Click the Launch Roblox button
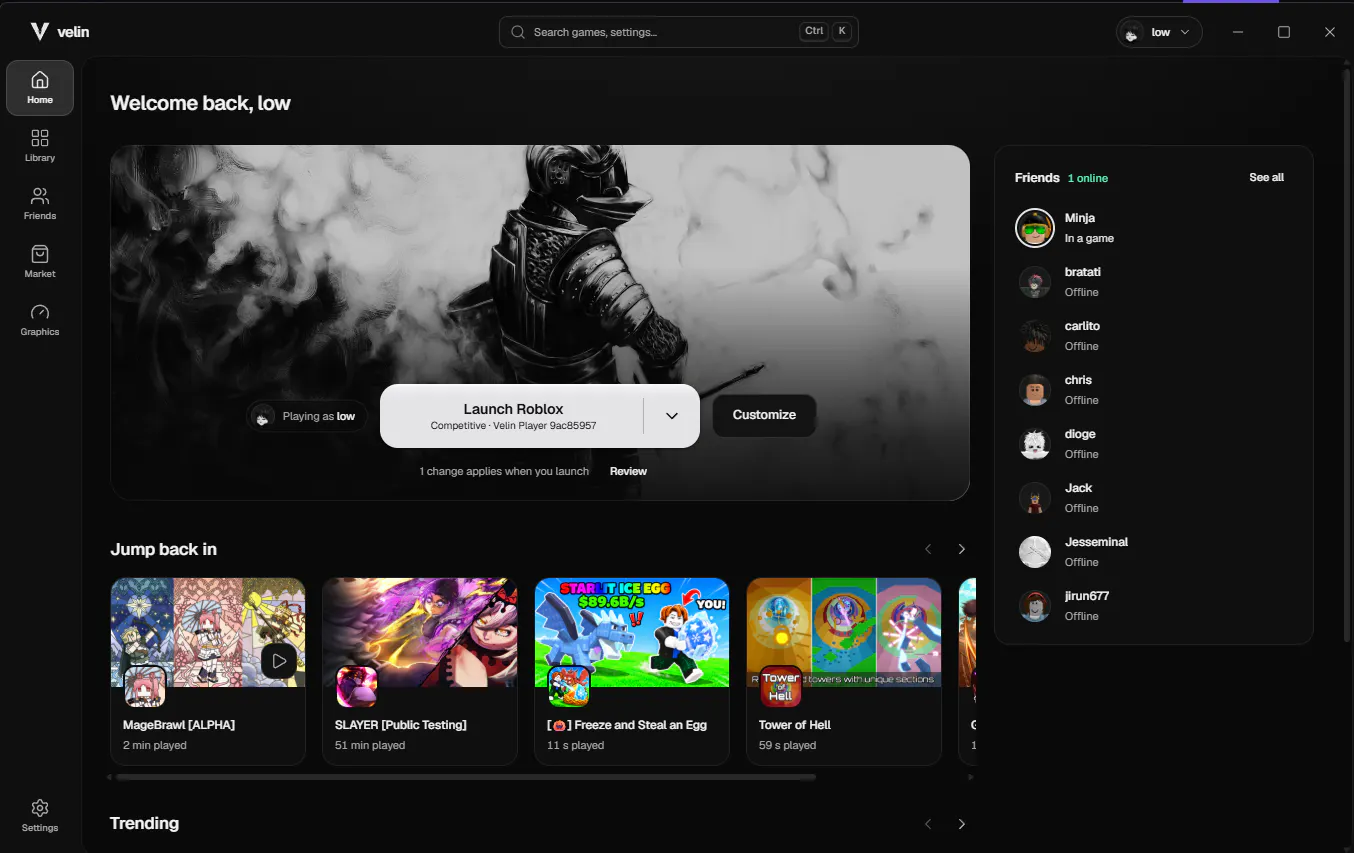The image size is (1354, 853). (512, 416)
